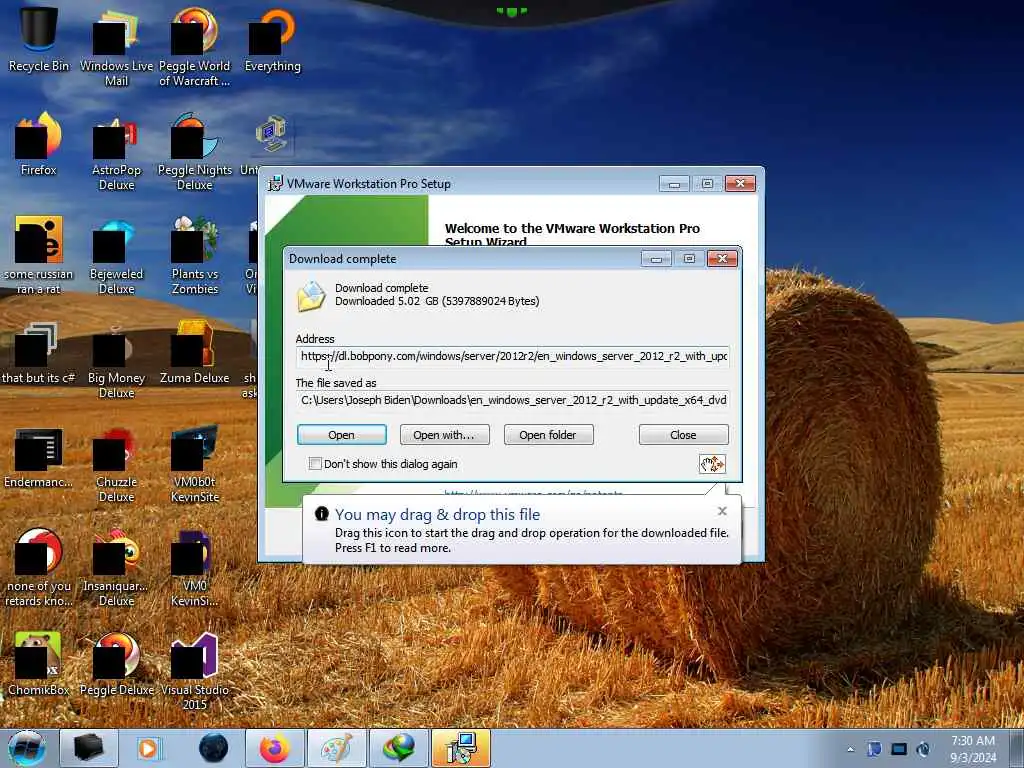Image resolution: width=1024 pixels, height=768 pixels.
Task: Select VM0b0t KevinSite desktop icon
Action: pyautogui.click(x=194, y=464)
